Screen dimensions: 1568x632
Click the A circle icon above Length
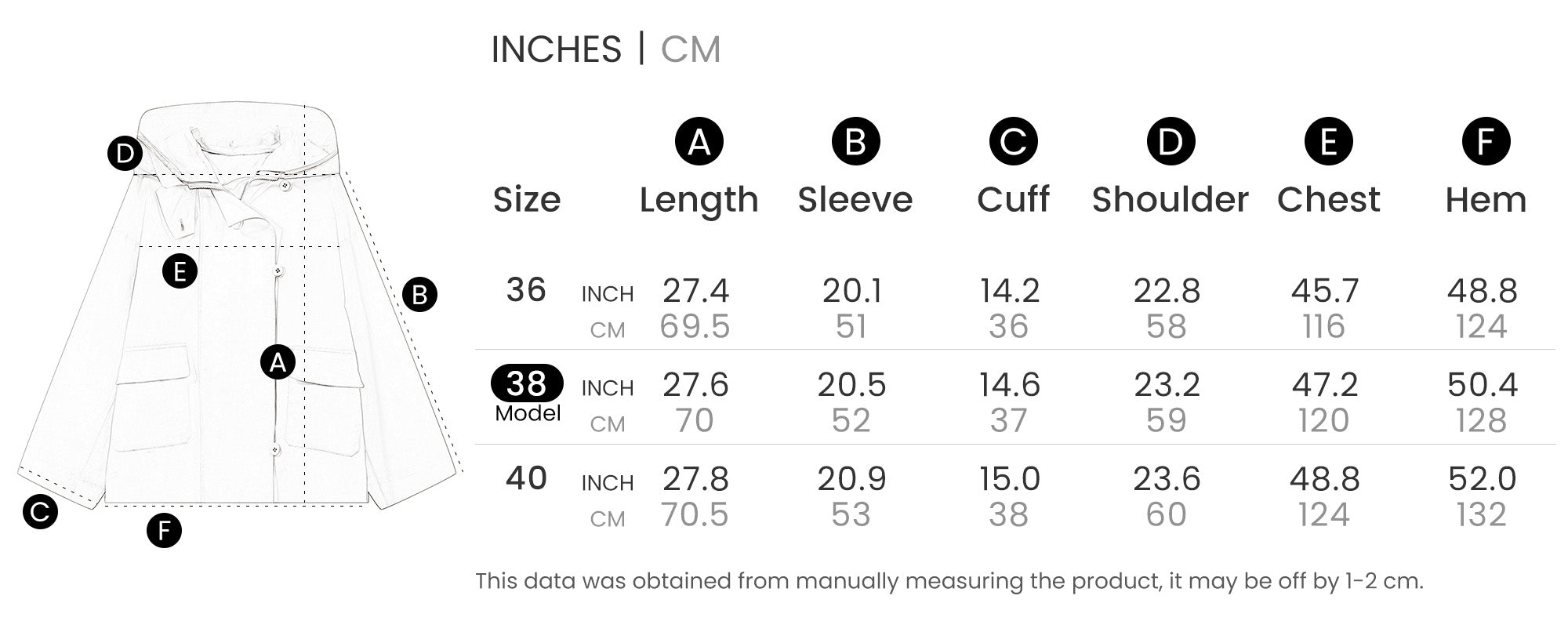point(699,141)
